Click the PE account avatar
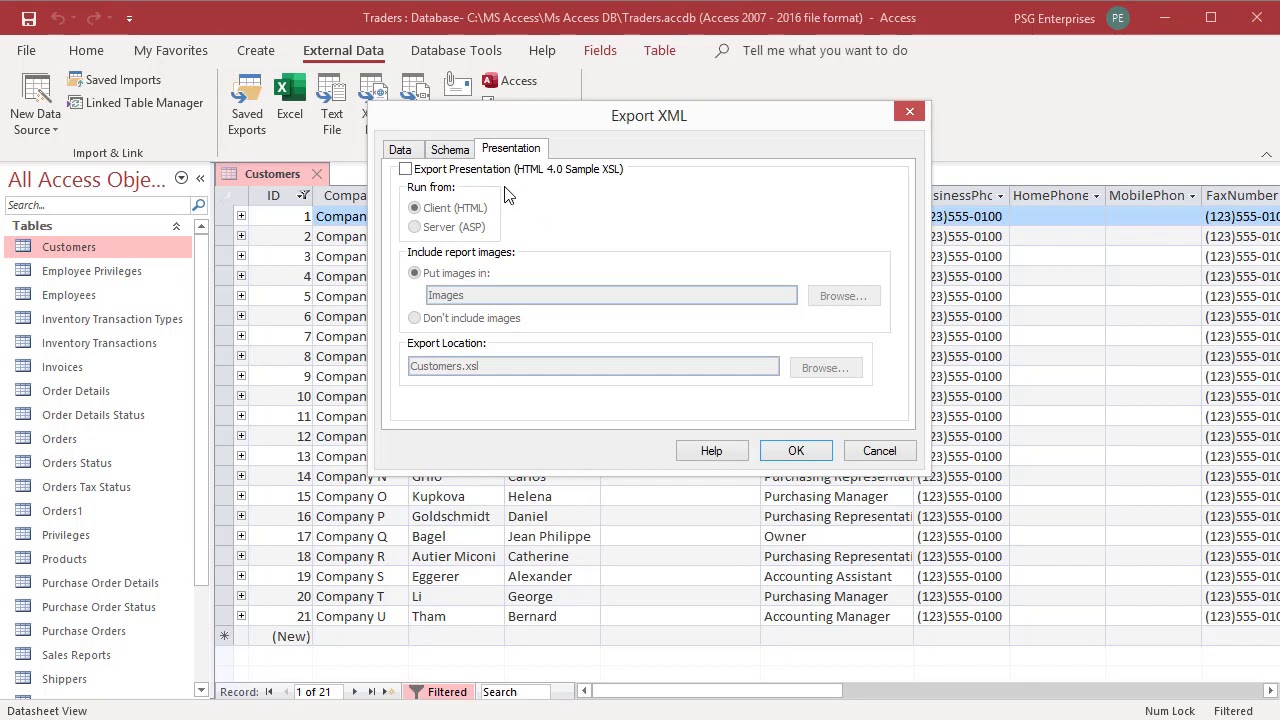The image size is (1280, 720). click(x=1118, y=18)
